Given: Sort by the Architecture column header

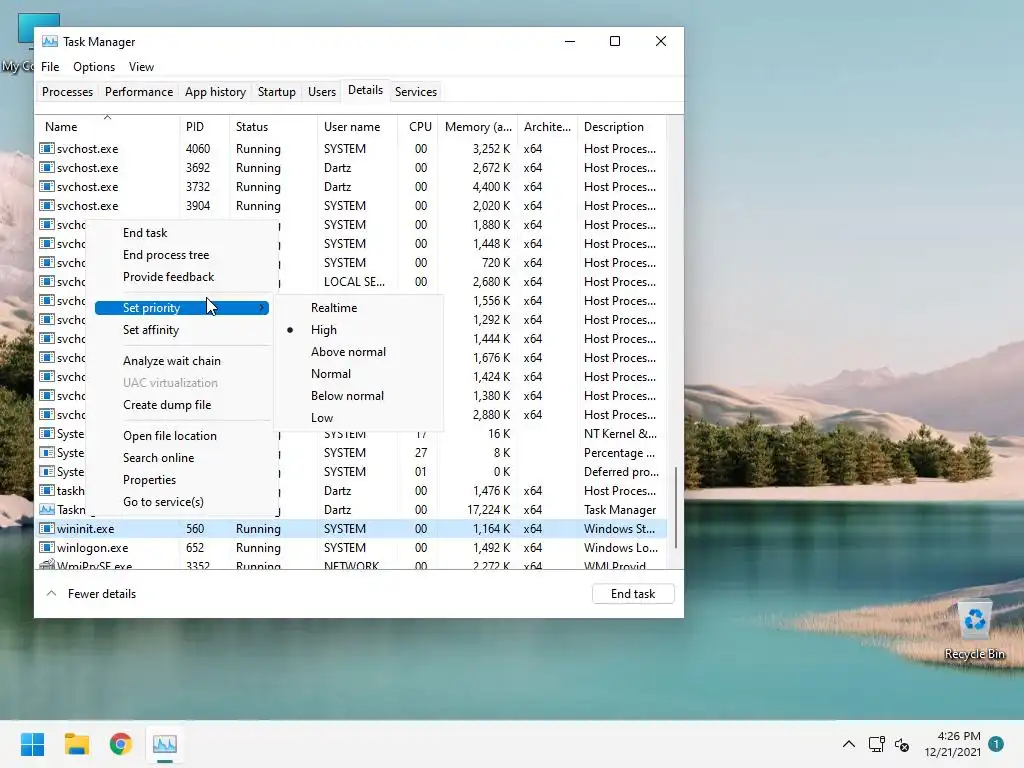Looking at the screenshot, I should [x=547, y=127].
